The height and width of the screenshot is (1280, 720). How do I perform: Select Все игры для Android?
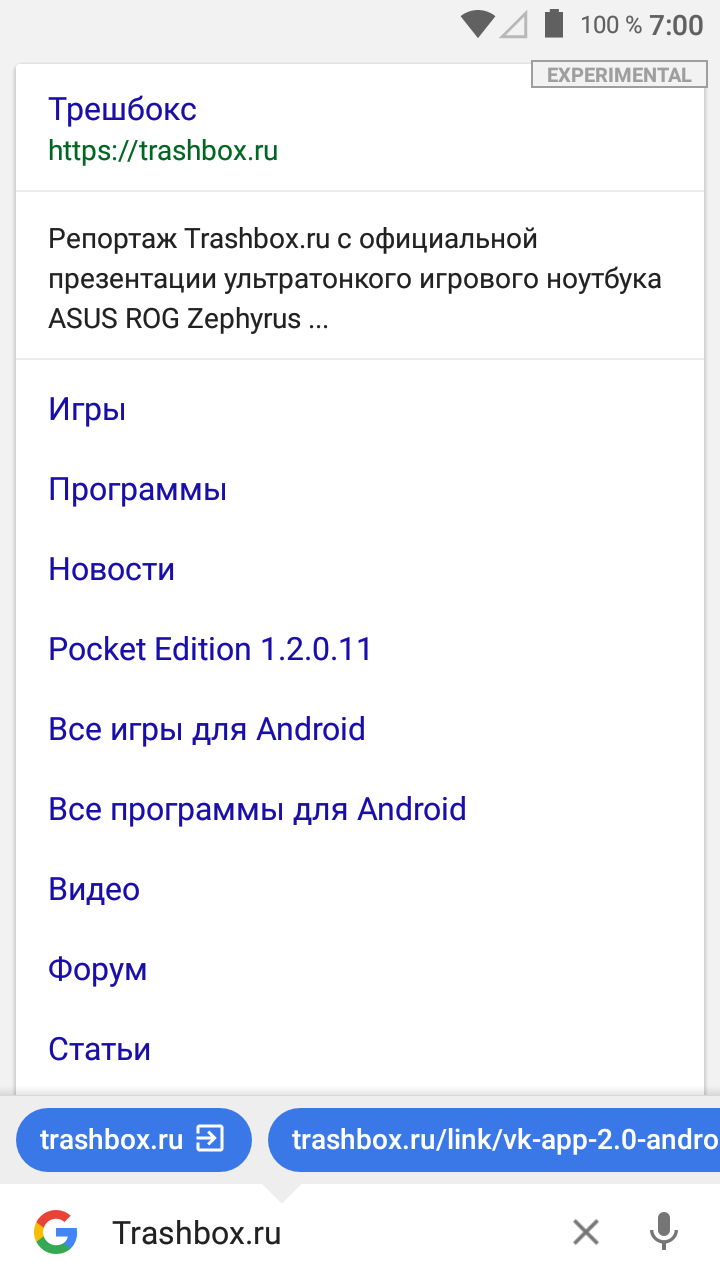coord(207,730)
